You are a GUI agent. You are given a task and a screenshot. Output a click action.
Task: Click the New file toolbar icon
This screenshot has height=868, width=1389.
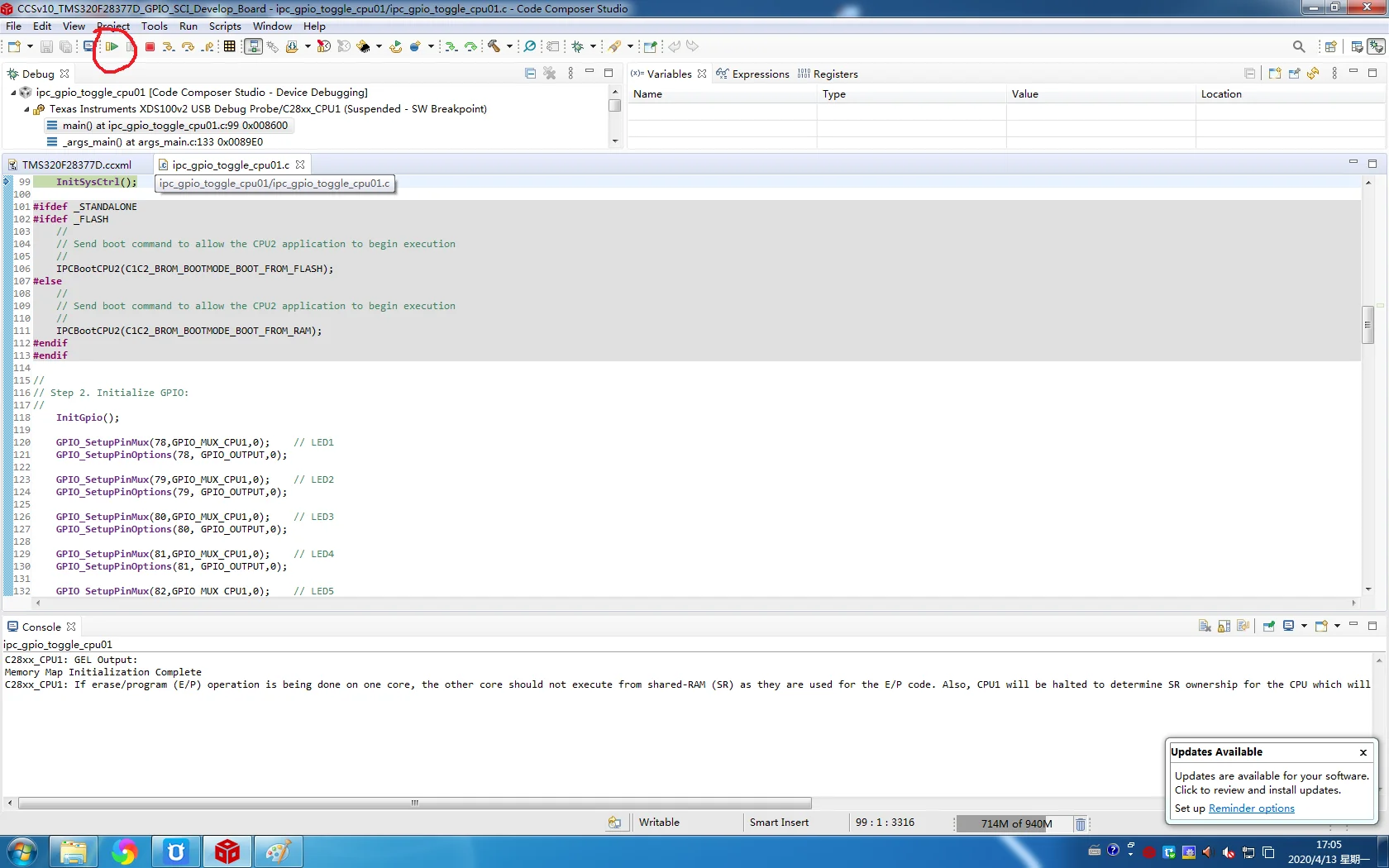coord(14,47)
